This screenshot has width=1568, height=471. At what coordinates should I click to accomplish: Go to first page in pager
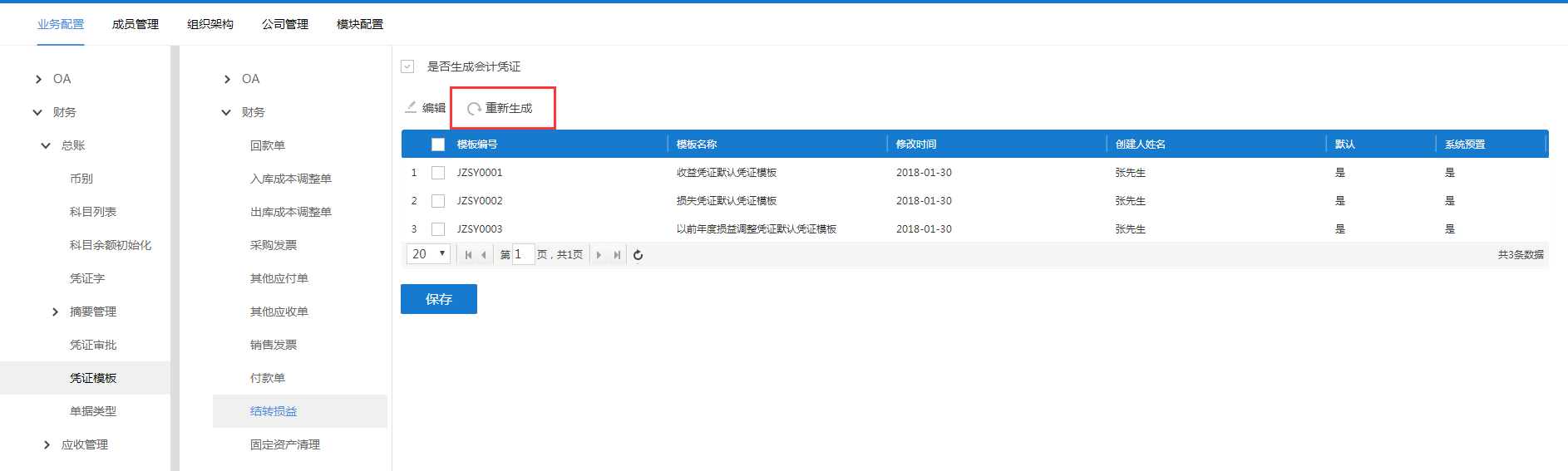468,255
